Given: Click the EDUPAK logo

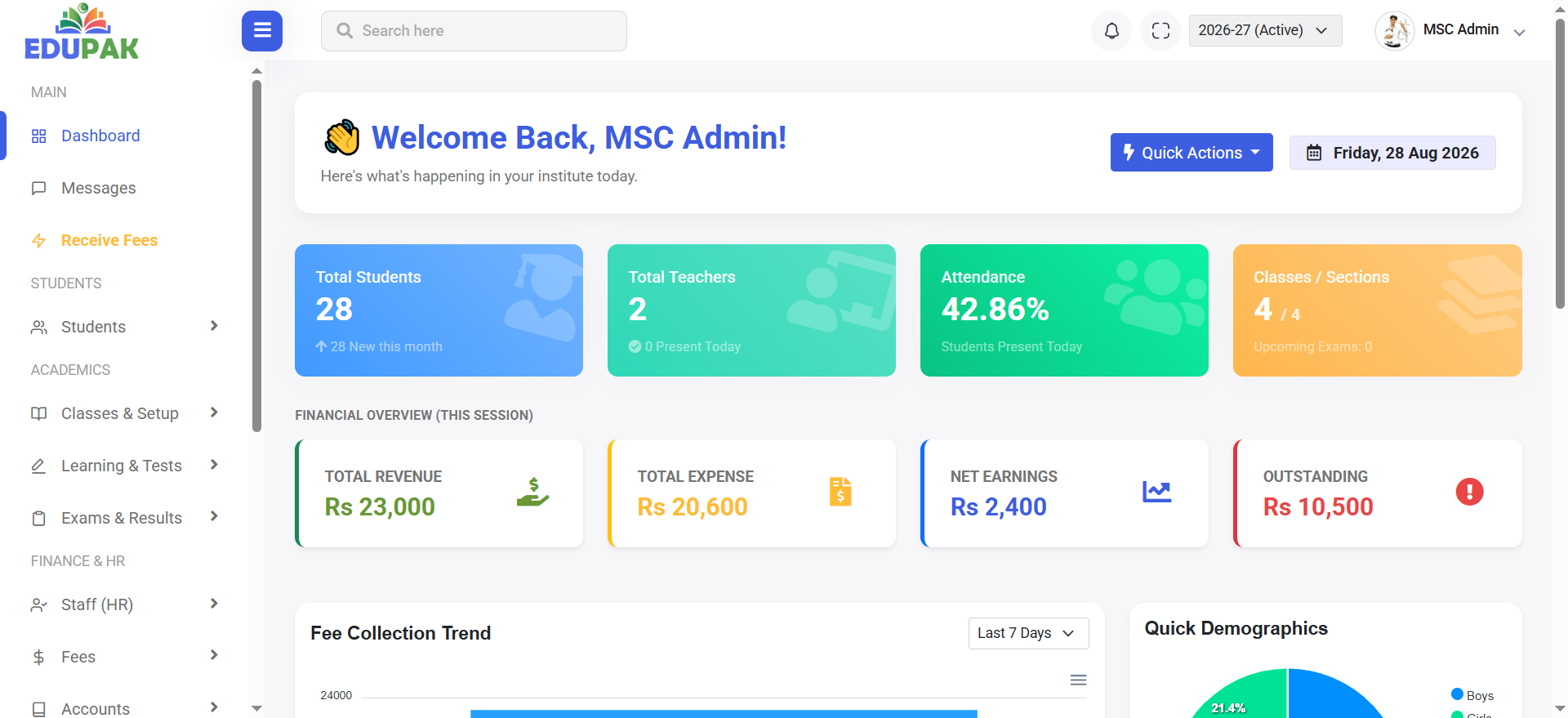Looking at the screenshot, I should (x=82, y=32).
